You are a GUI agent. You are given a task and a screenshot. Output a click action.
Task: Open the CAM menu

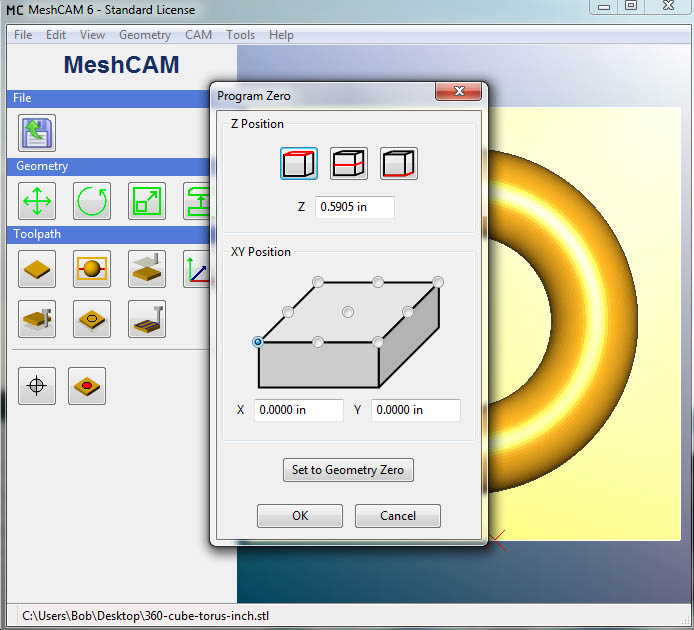198,35
